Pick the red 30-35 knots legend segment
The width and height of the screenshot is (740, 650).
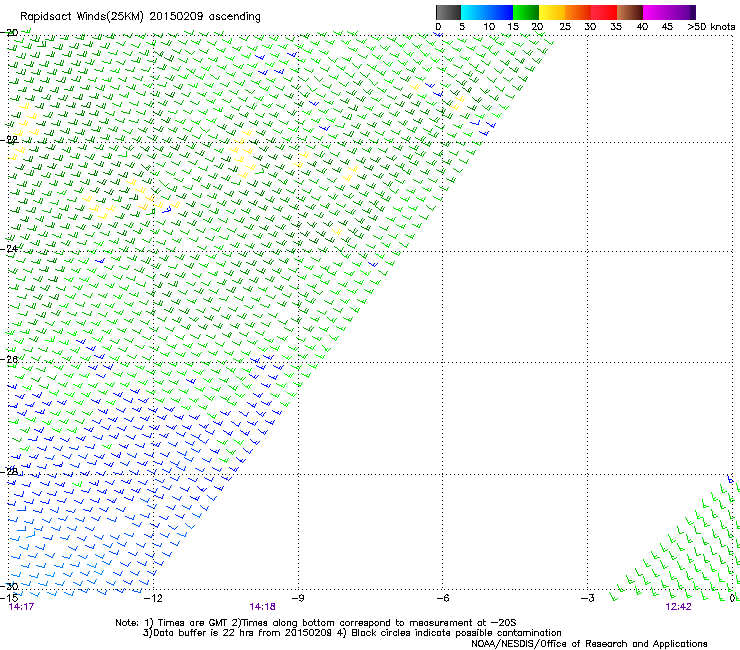[604, 12]
